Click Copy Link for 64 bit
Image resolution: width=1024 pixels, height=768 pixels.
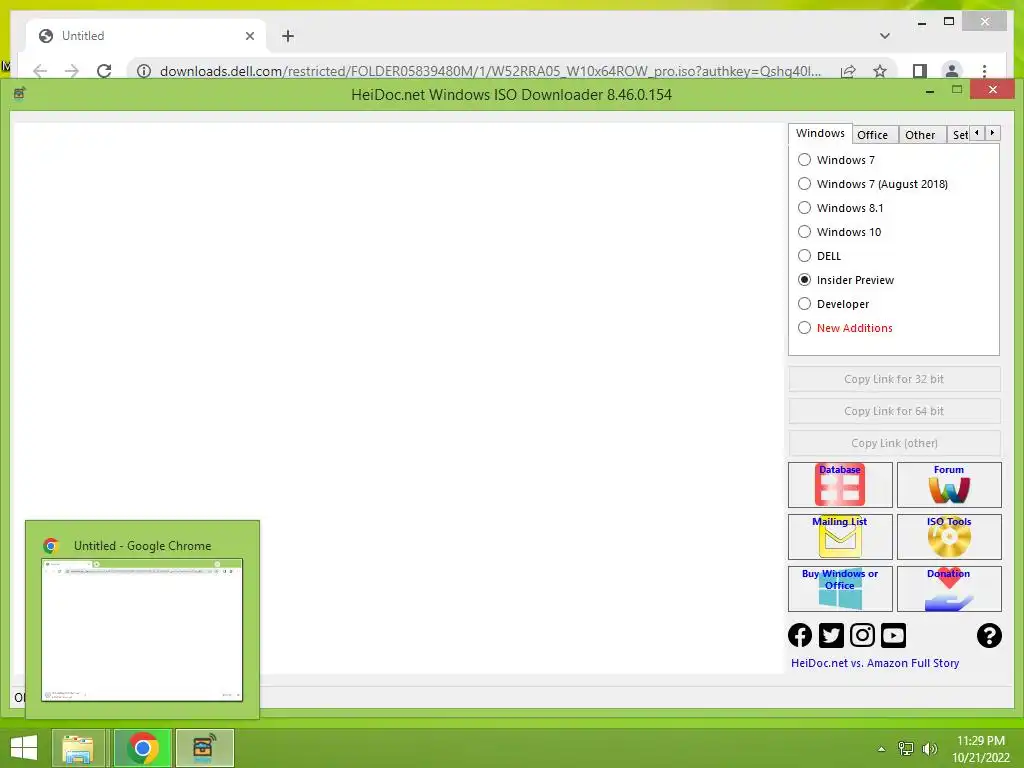894,411
